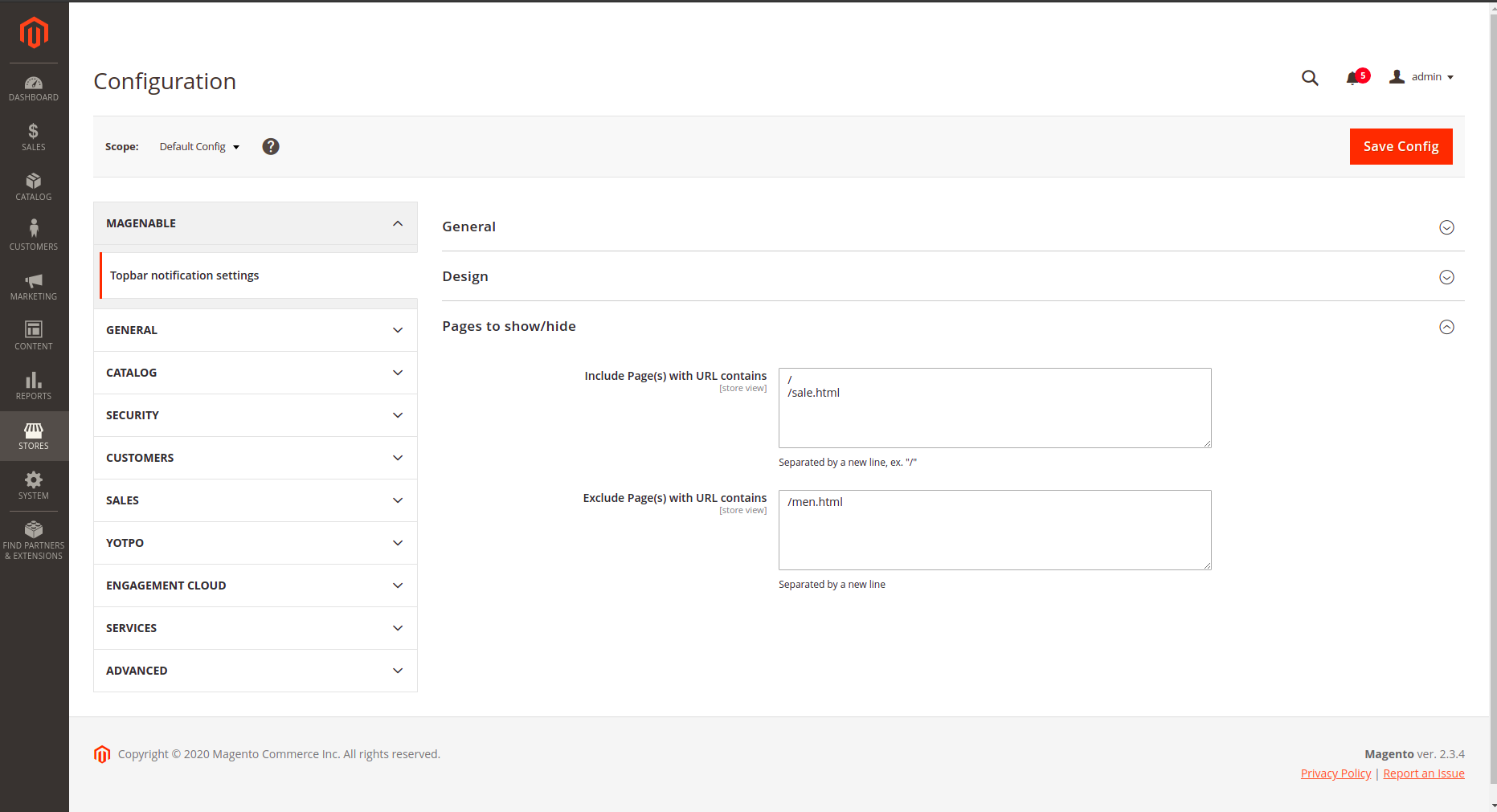Open the Stores menu
The width and height of the screenshot is (1497, 812).
[x=34, y=436]
